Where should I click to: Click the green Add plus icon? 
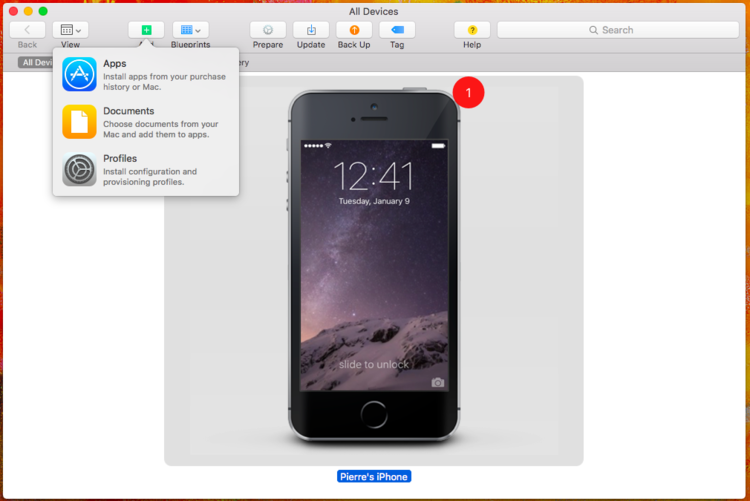tap(146, 30)
